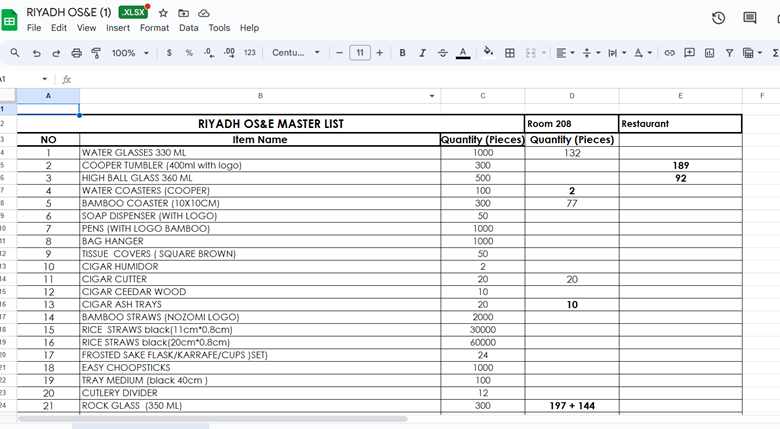This screenshot has width=780, height=429.
Task: Open the fill color bucket
Action: pyautogui.click(x=488, y=53)
